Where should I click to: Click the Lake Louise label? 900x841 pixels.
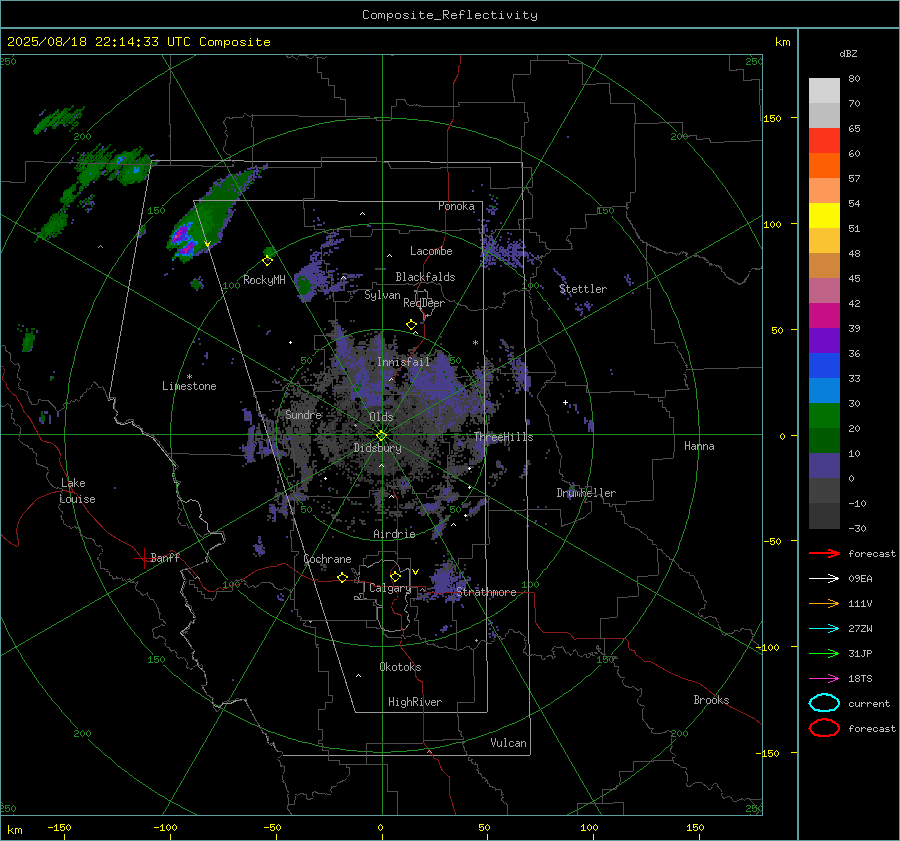click(x=77, y=491)
